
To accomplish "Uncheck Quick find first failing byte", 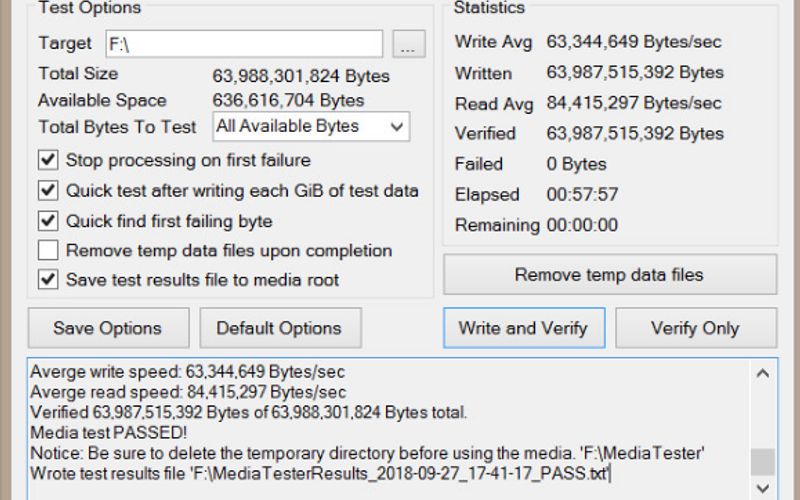I will [x=48, y=221].
